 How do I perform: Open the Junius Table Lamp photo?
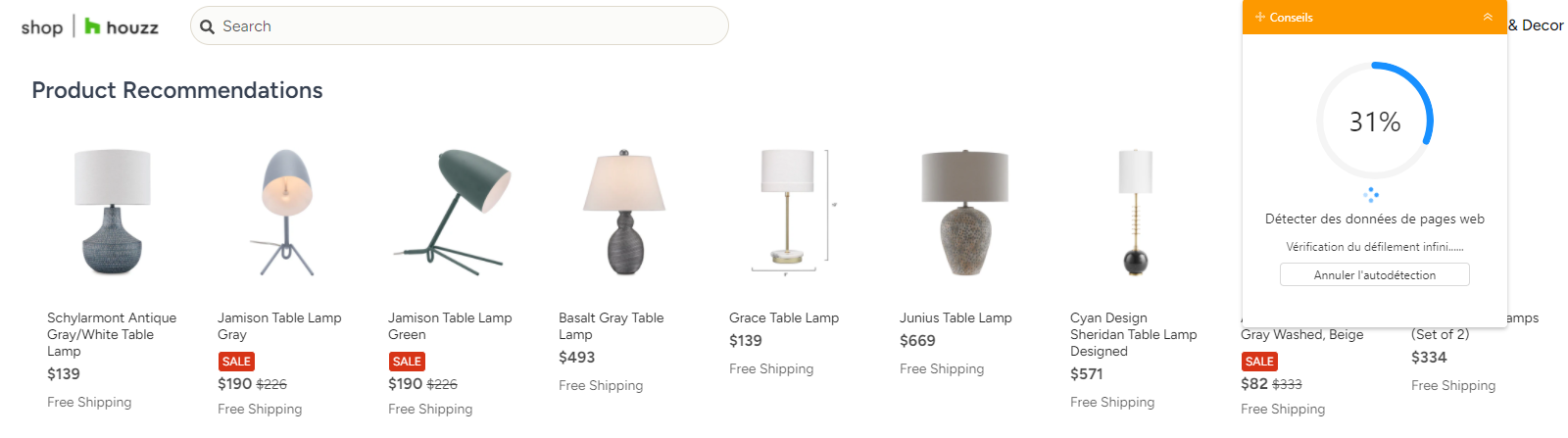coord(964,212)
